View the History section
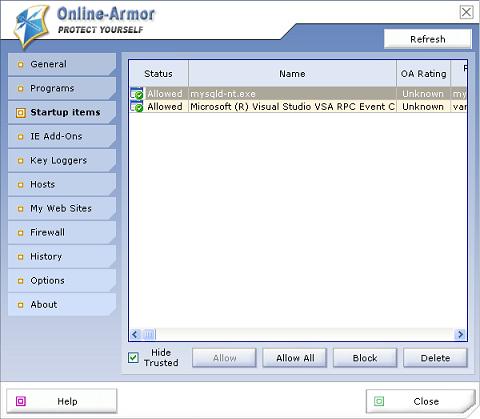This screenshot has height=419, width=480. coord(62,256)
